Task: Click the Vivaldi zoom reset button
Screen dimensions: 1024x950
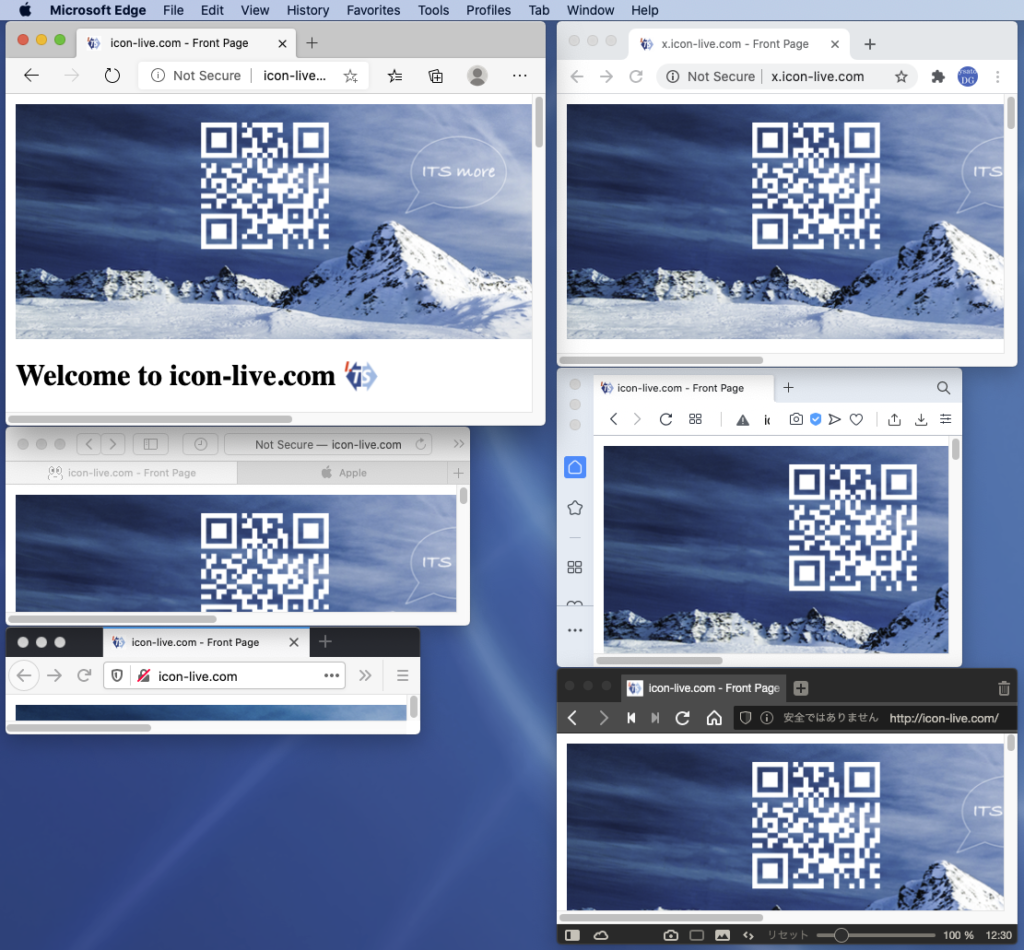Action: tap(787, 935)
